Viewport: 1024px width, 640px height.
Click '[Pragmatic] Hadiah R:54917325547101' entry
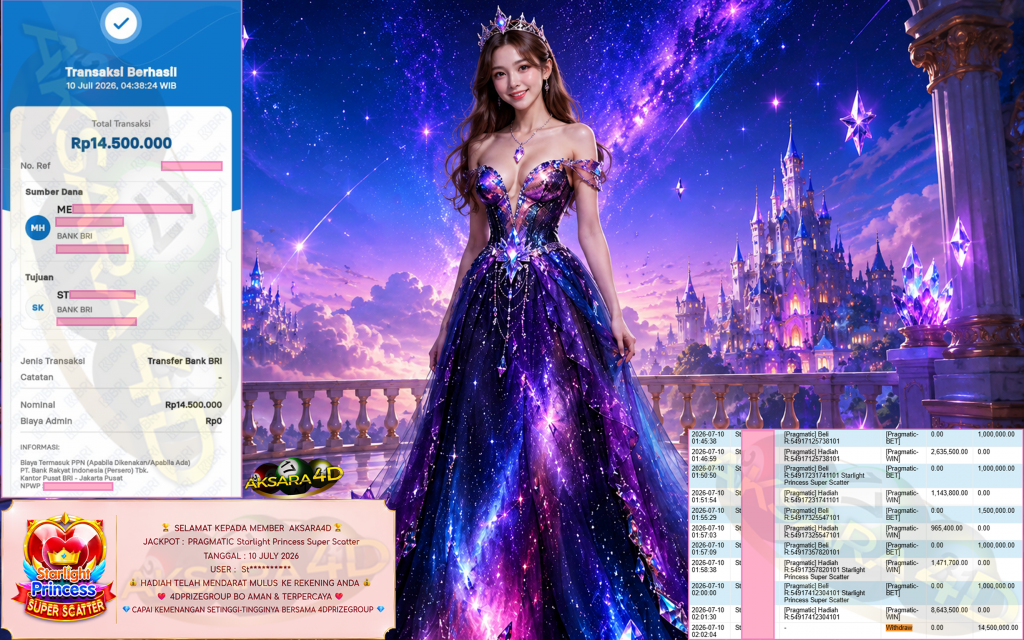point(812,531)
